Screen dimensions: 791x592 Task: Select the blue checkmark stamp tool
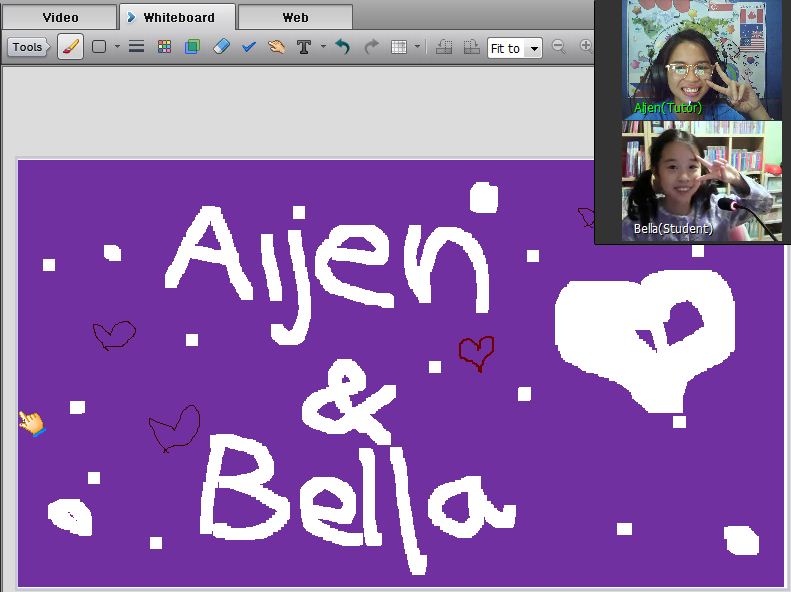(x=249, y=47)
